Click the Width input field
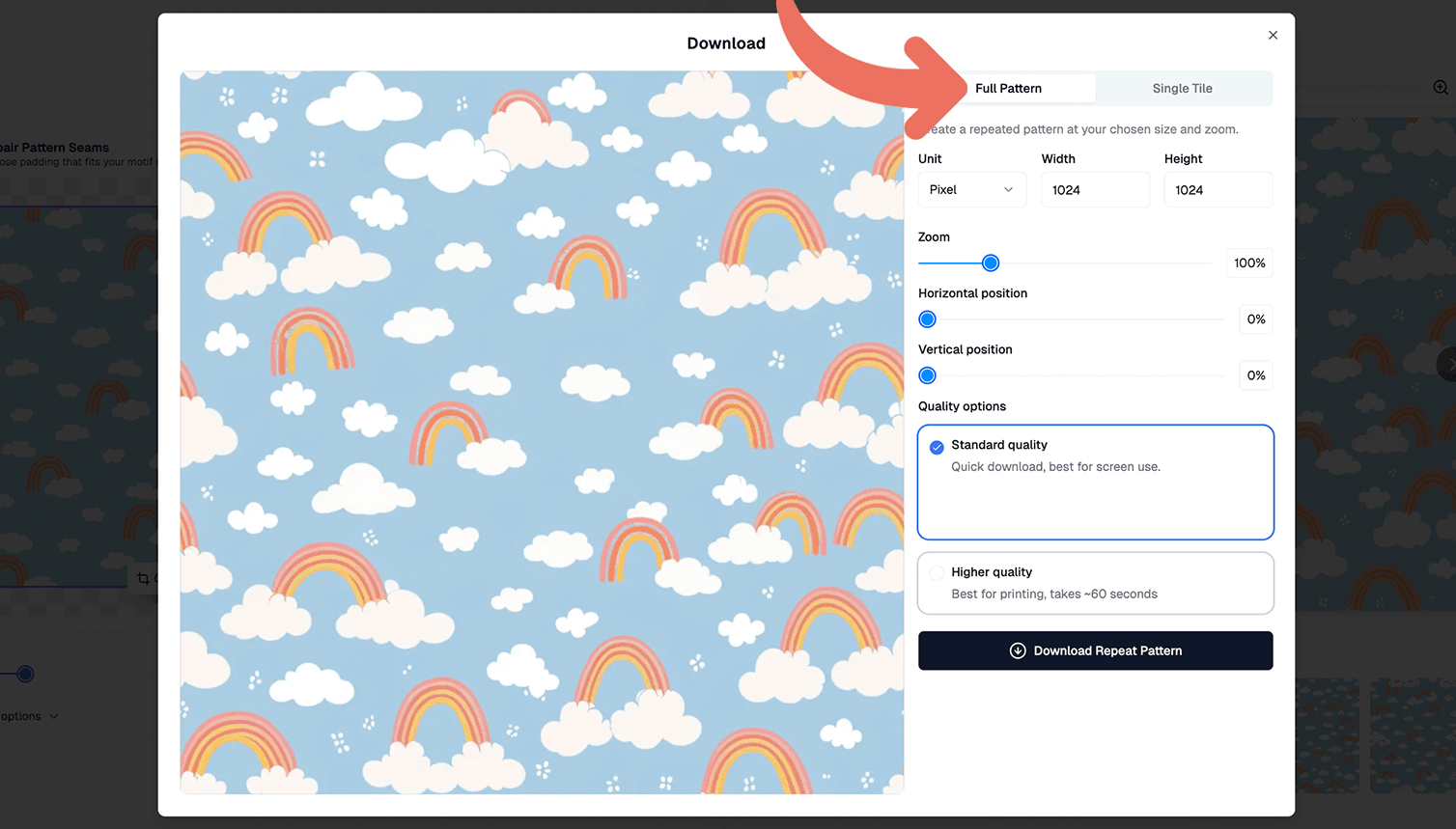The height and width of the screenshot is (829, 1456). [x=1095, y=190]
